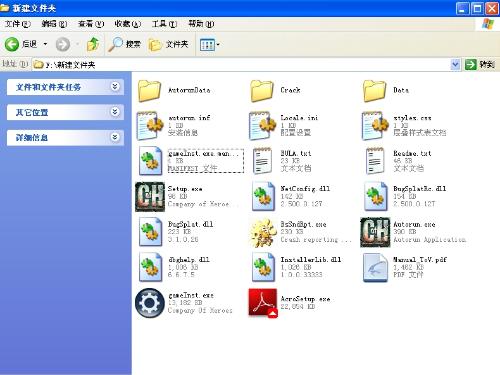500x375 pixels.
Task: Click the address bar path field
Action: click(242, 64)
